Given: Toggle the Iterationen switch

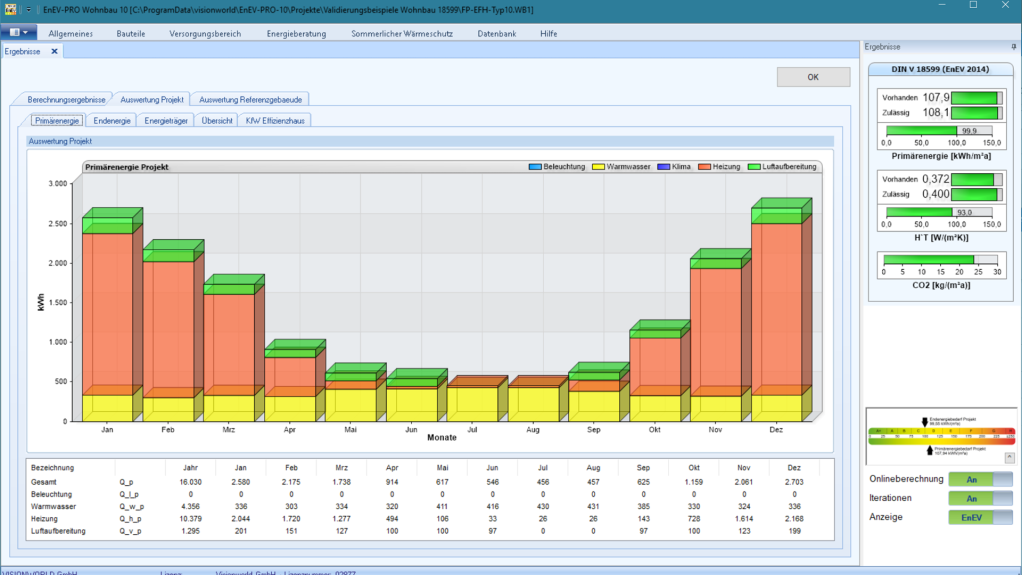Looking at the screenshot, I should [980, 498].
